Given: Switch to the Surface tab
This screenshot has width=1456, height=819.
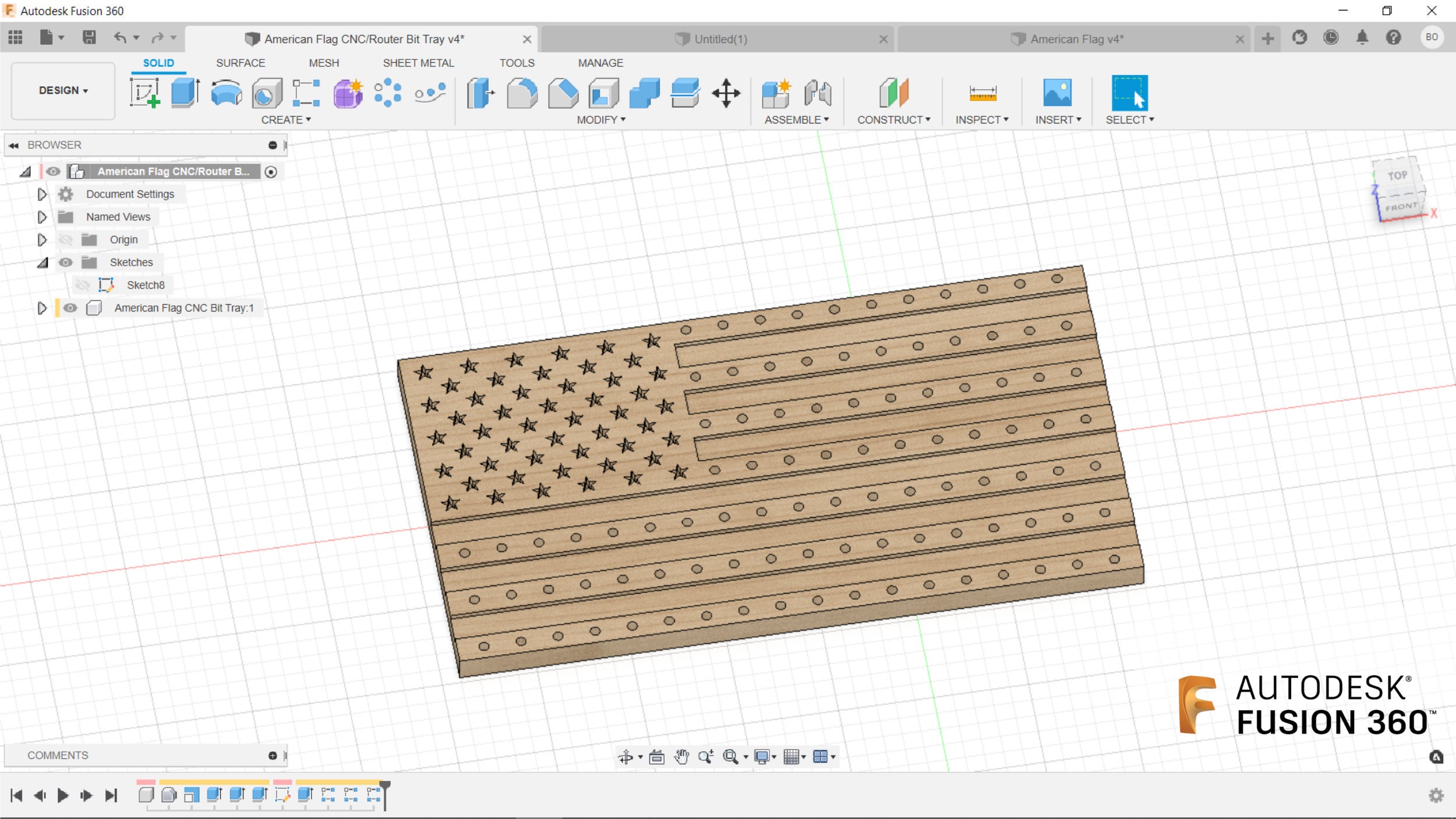Looking at the screenshot, I should [241, 63].
